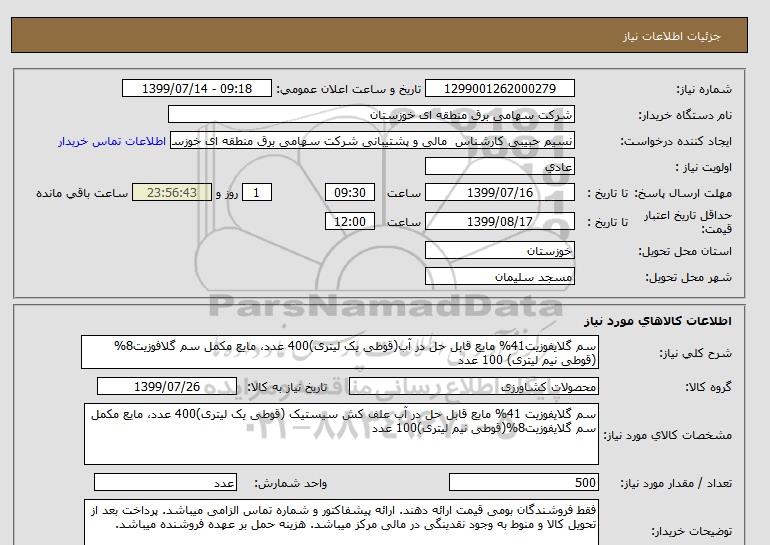
Task: Select the اولویت نیاز label
Action: [x=704, y=167]
